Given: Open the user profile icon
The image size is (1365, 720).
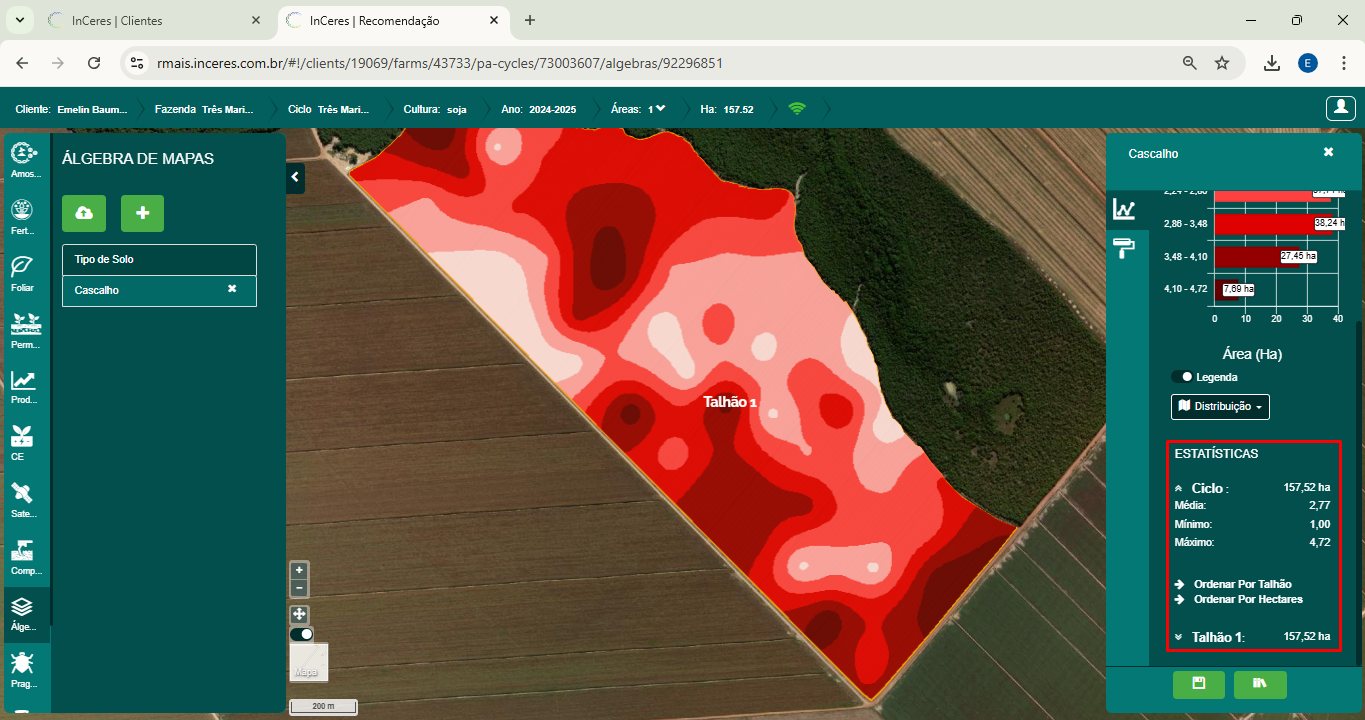Looking at the screenshot, I should point(1340,108).
